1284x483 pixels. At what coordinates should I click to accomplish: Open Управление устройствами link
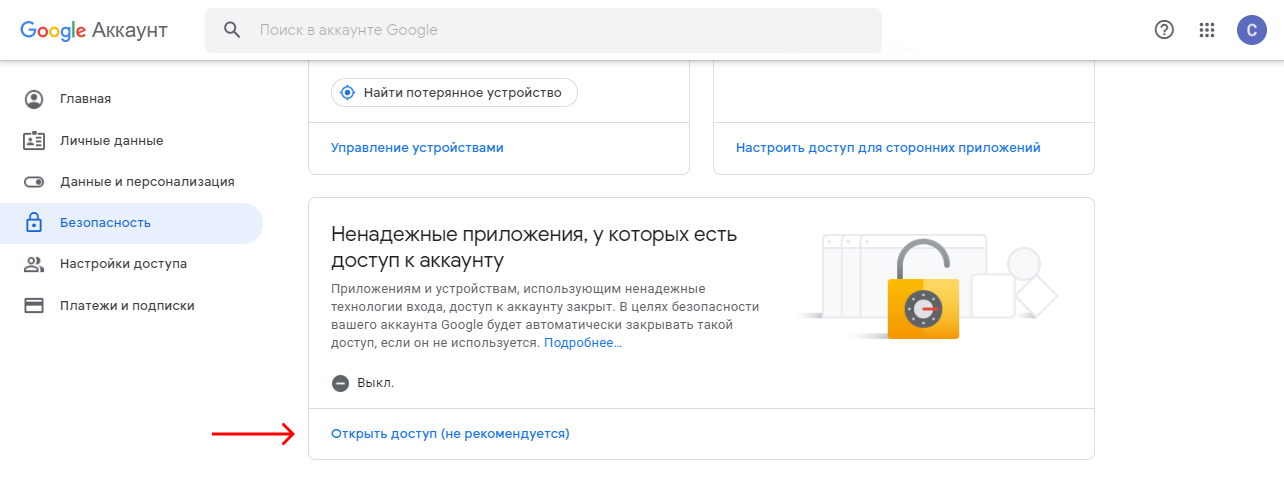(x=417, y=147)
